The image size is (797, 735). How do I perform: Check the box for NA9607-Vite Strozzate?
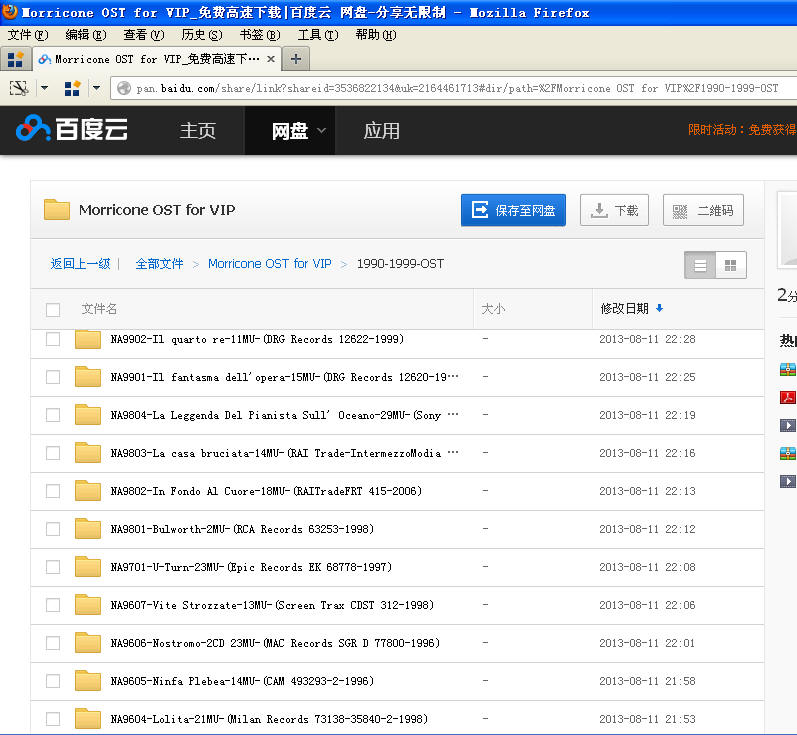point(53,605)
